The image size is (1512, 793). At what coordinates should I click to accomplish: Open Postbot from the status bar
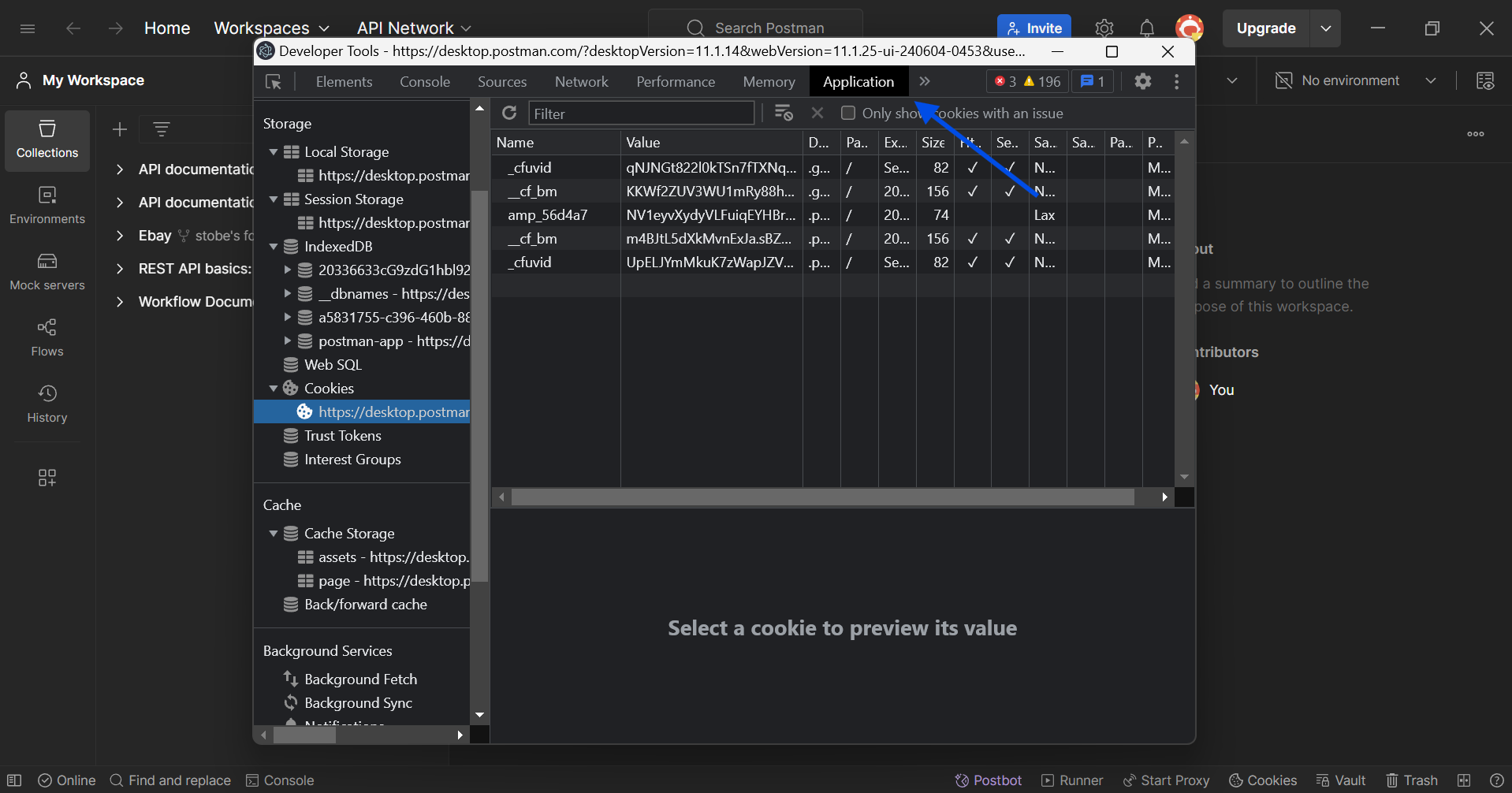tap(988, 780)
